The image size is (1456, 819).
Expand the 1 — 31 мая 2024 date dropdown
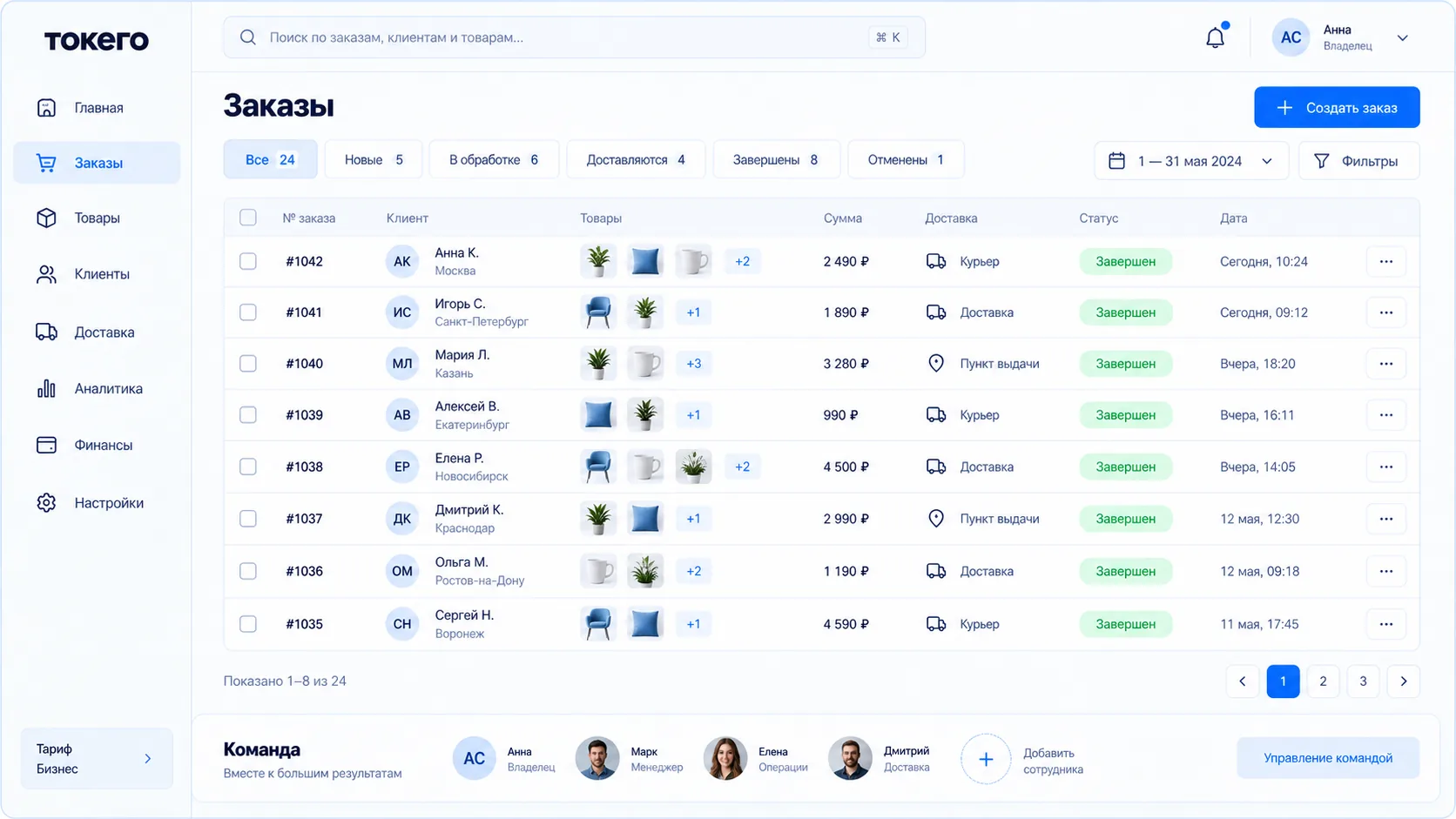(1190, 161)
